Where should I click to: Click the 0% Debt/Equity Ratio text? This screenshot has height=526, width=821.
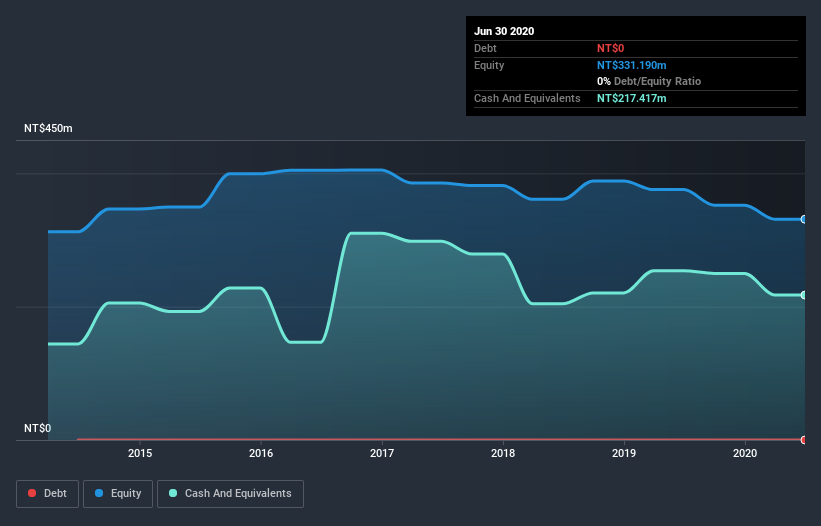click(x=649, y=82)
